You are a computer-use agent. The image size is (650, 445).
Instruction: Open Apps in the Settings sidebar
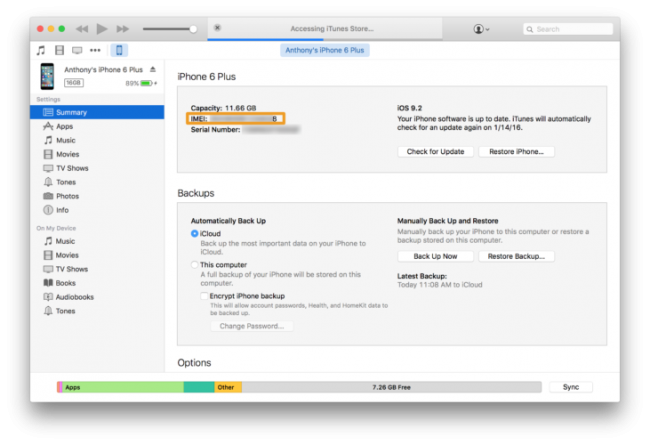pyautogui.click(x=64, y=127)
